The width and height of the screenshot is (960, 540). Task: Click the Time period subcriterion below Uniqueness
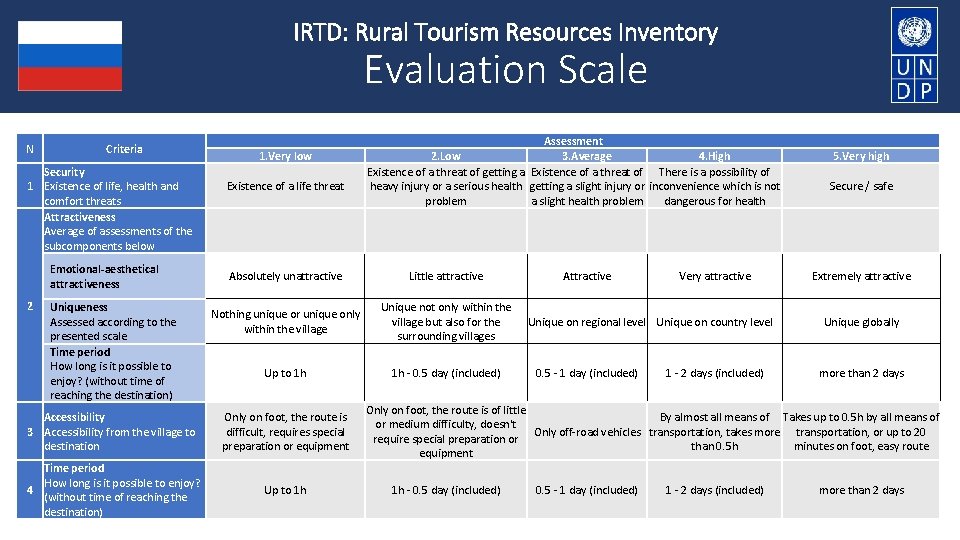[124, 373]
